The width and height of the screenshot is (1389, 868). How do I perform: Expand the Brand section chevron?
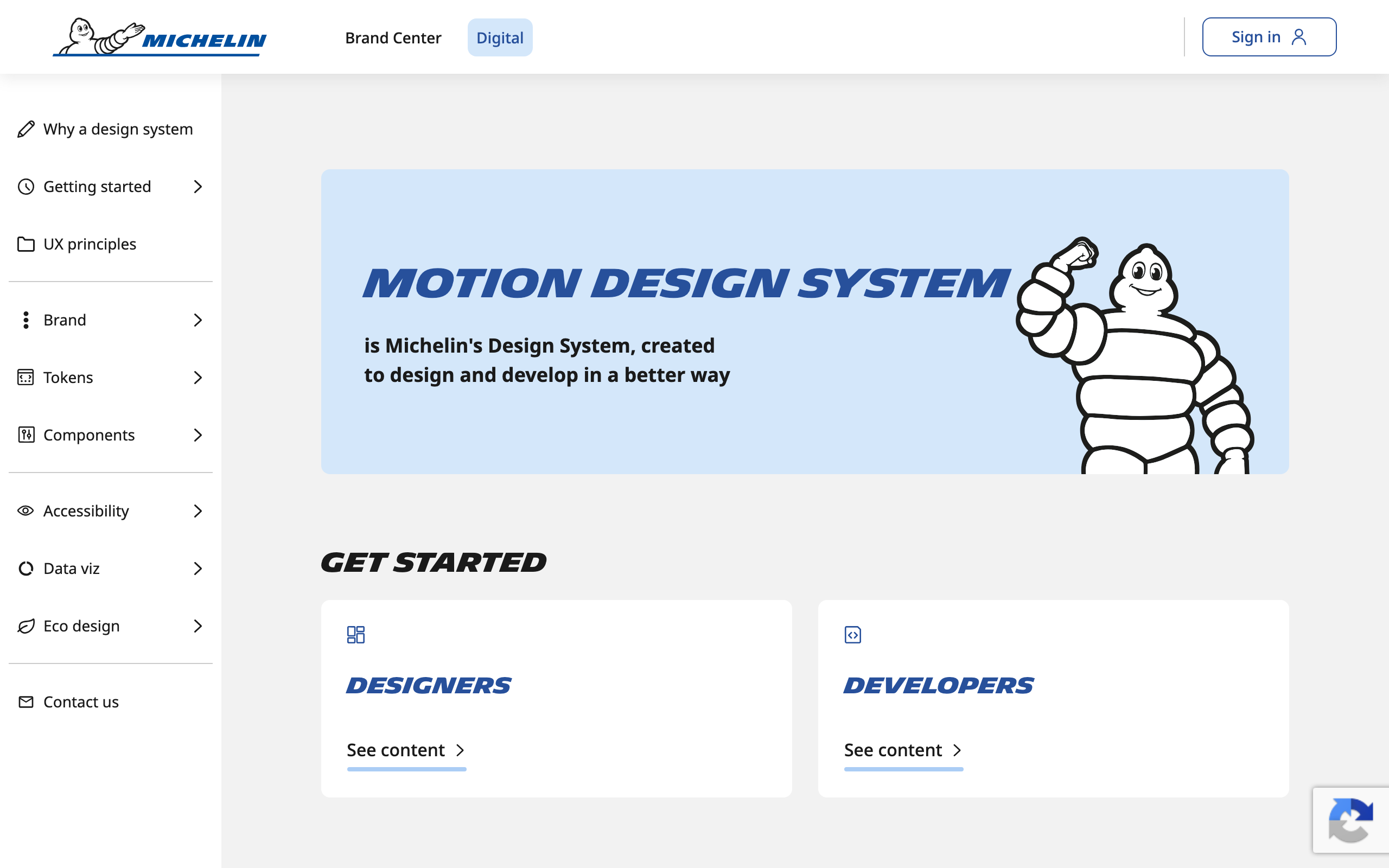pos(198,320)
